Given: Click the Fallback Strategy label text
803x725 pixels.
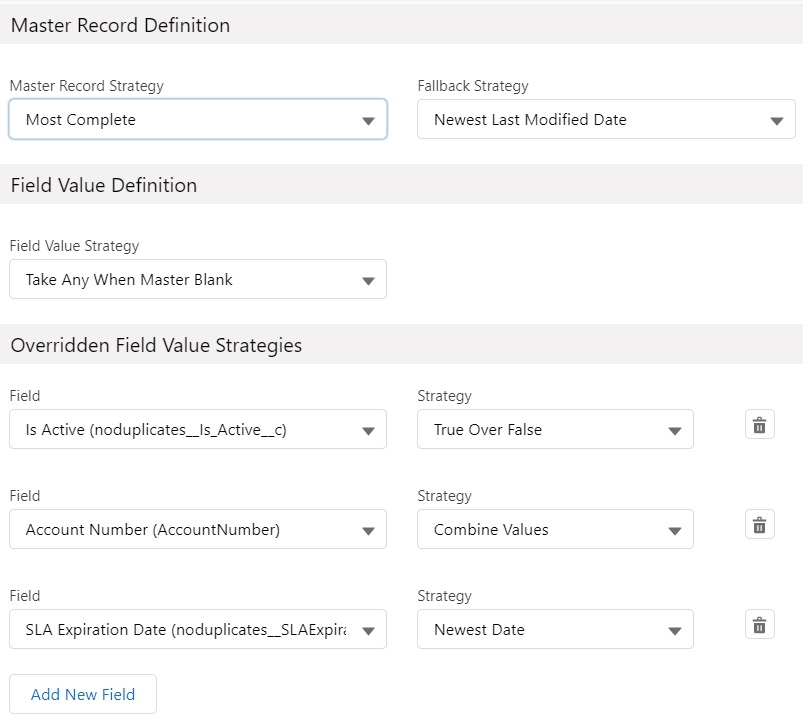Looking at the screenshot, I should pos(473,86).
